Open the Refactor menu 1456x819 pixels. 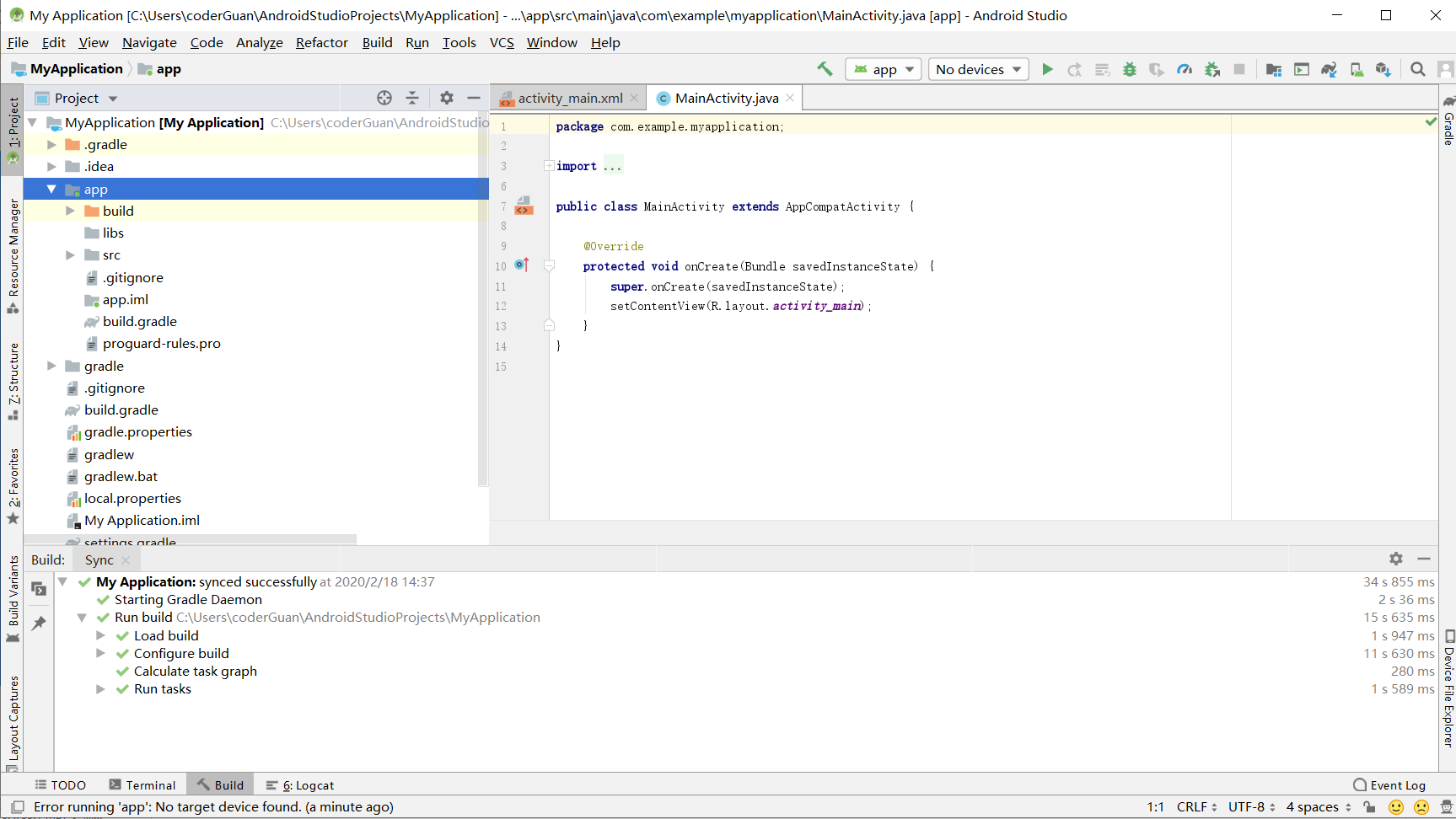pos(321,42)
